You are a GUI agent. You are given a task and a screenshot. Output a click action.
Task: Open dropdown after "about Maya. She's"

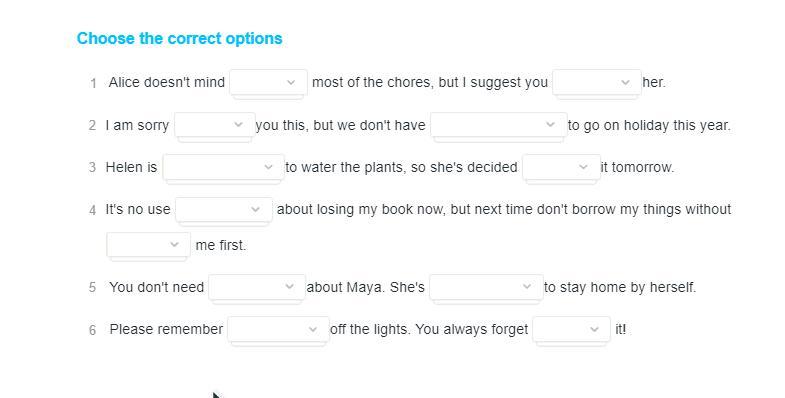pos(487,287)
